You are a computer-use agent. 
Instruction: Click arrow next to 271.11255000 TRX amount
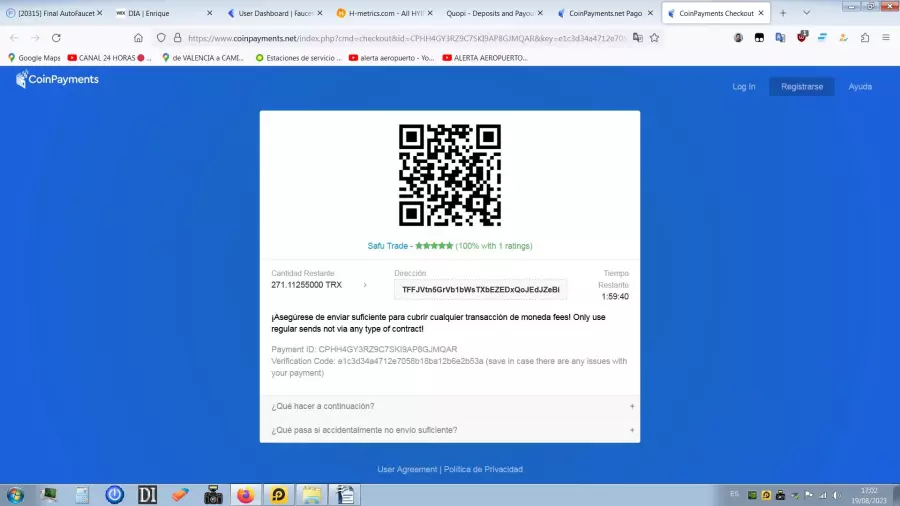(365, 285)
